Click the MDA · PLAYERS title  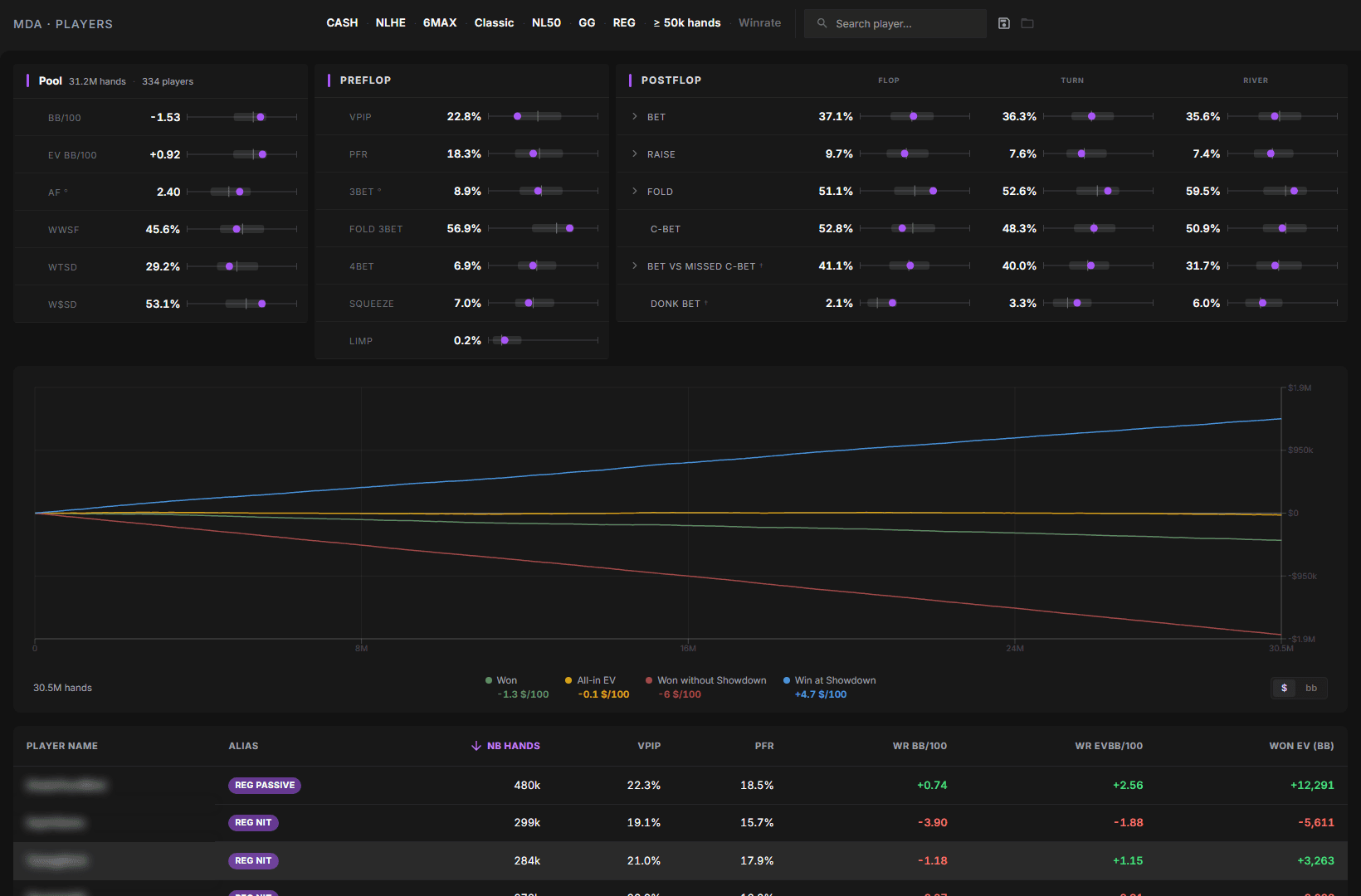click(x=63, y=24)
